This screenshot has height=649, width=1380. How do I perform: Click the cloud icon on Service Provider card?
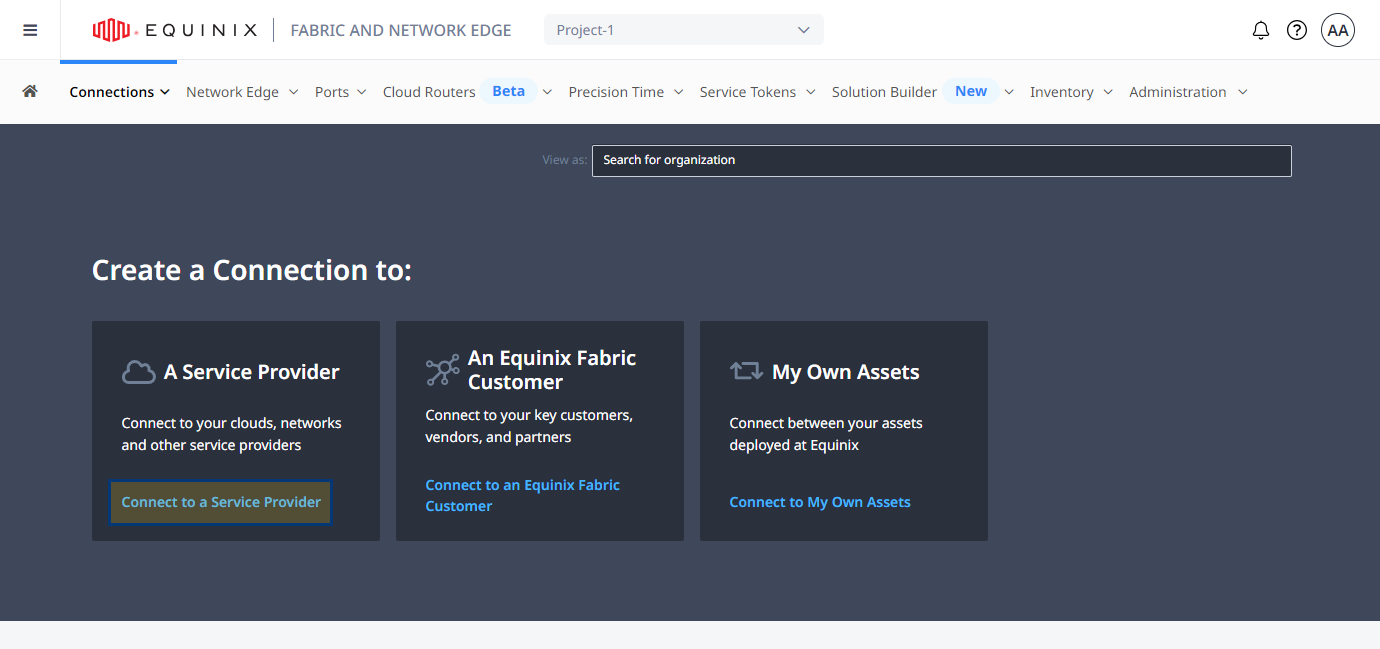(x=138, y=372)
